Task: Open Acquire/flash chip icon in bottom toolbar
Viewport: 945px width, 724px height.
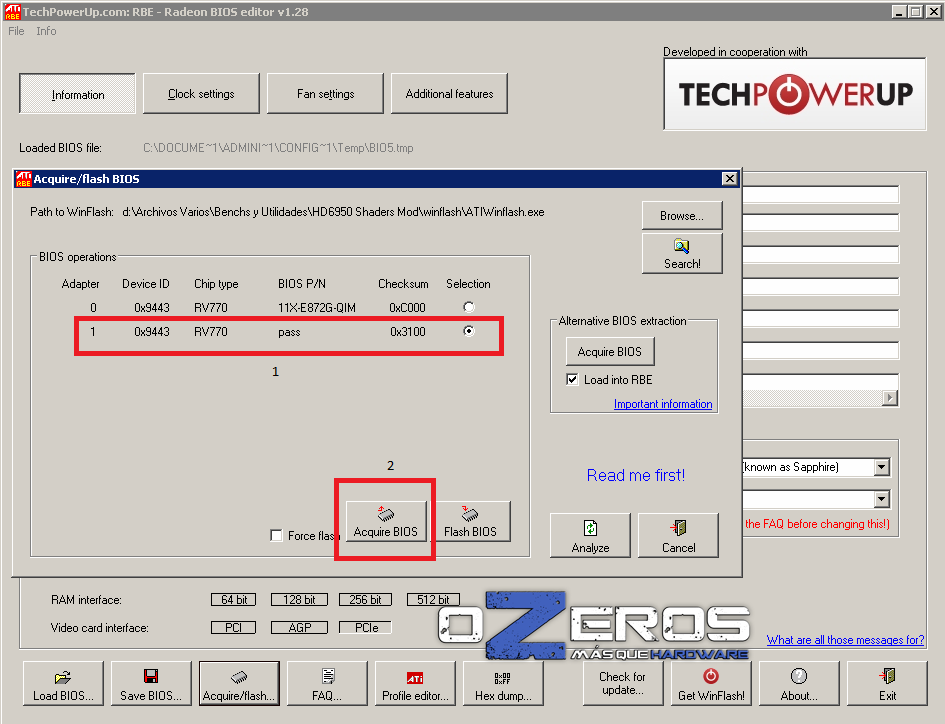Action: [x=239, y=677]
